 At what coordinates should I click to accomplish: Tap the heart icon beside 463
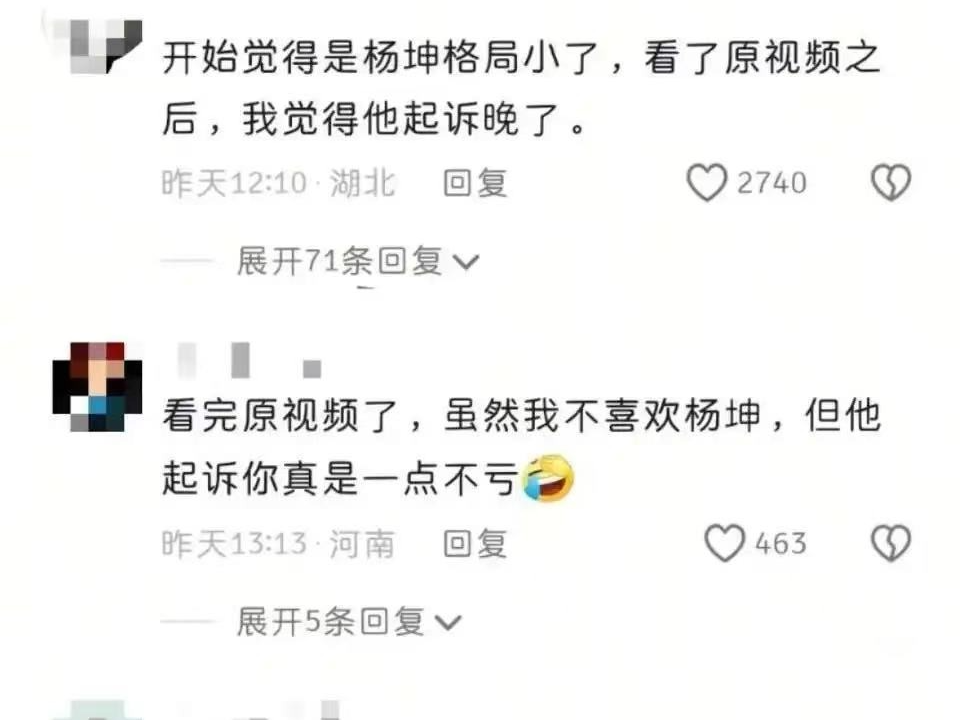click(724, 543)
